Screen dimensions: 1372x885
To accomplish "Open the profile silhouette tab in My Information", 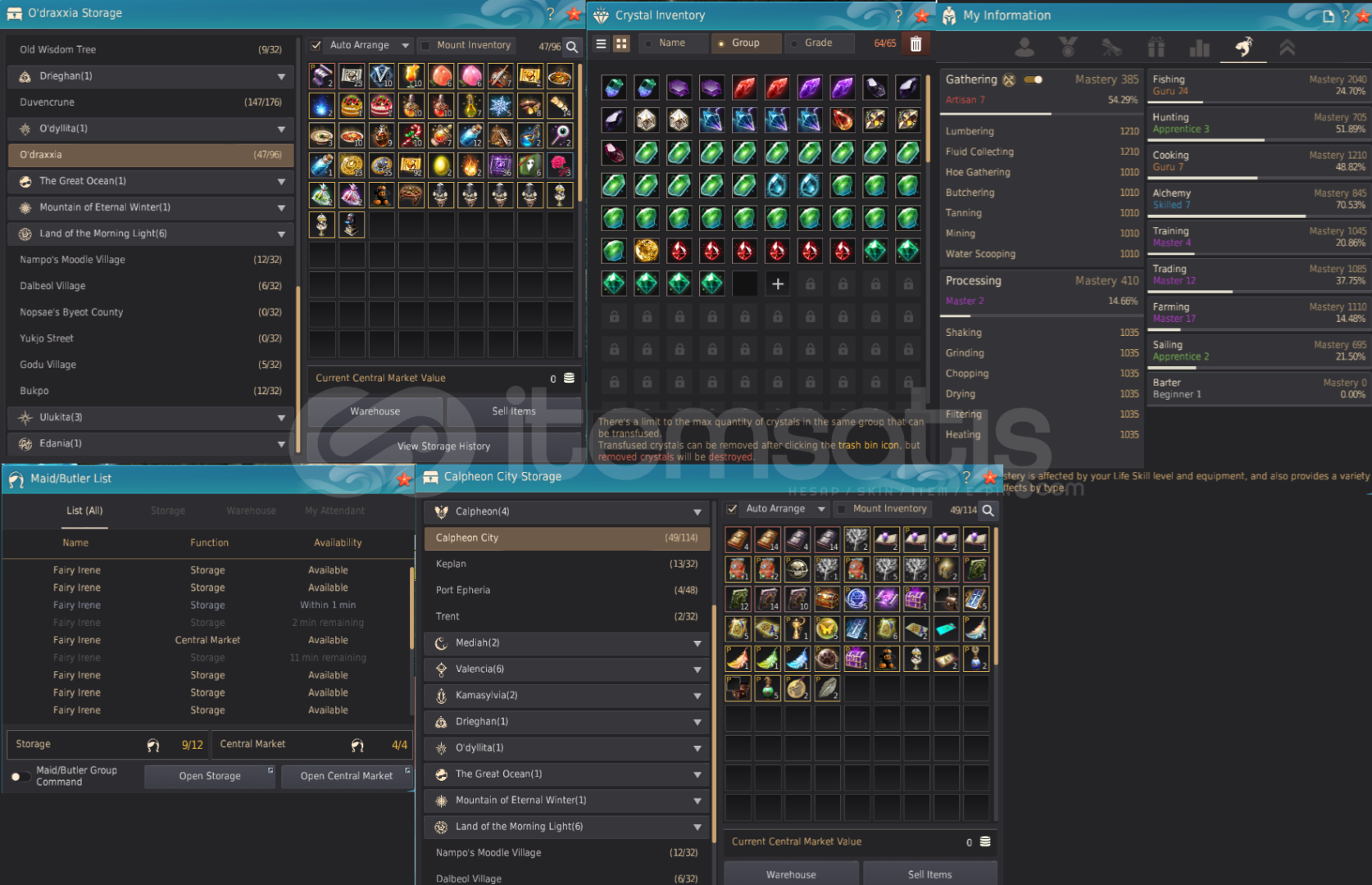I will coord(1024,48).
